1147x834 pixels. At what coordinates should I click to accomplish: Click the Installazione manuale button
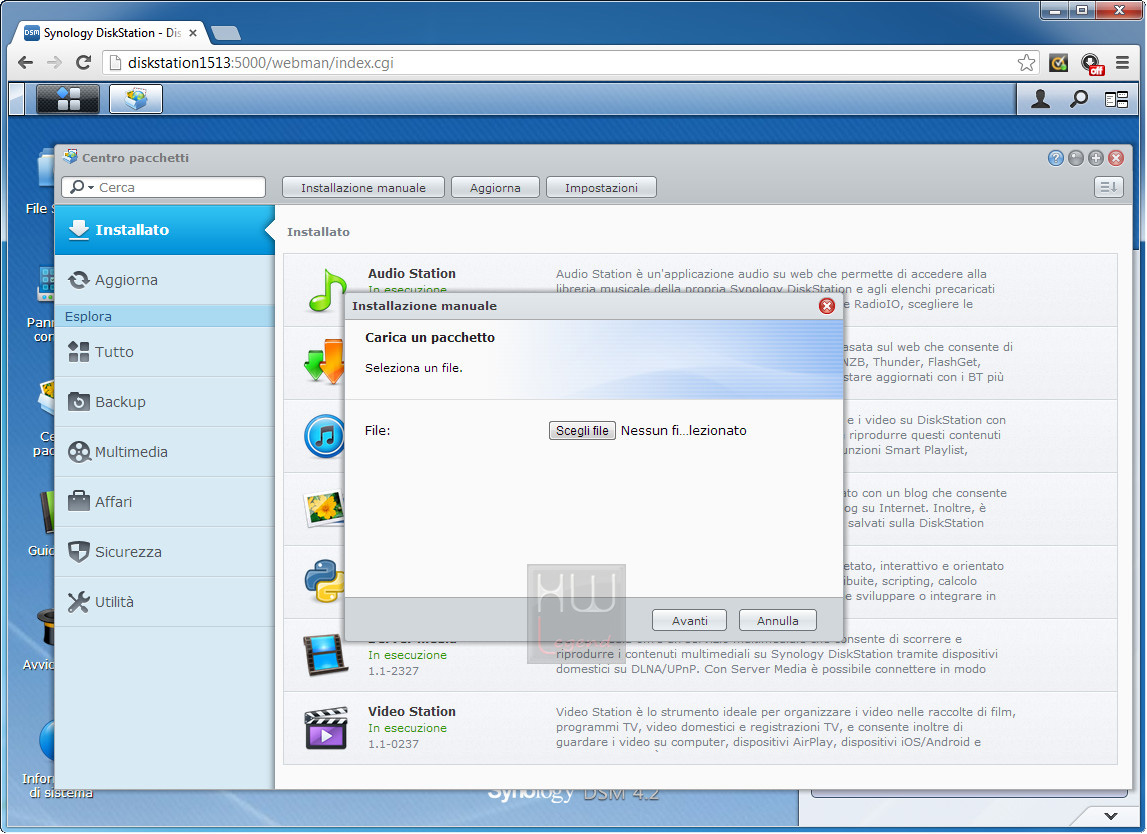tap(364, 187)
